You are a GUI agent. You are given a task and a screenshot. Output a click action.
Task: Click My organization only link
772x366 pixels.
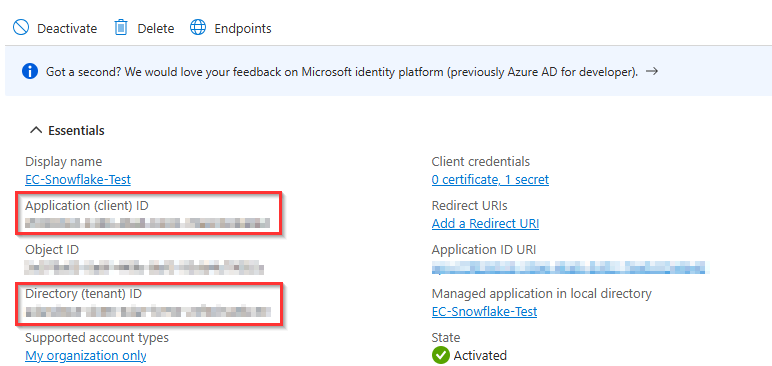pos(86,356)
